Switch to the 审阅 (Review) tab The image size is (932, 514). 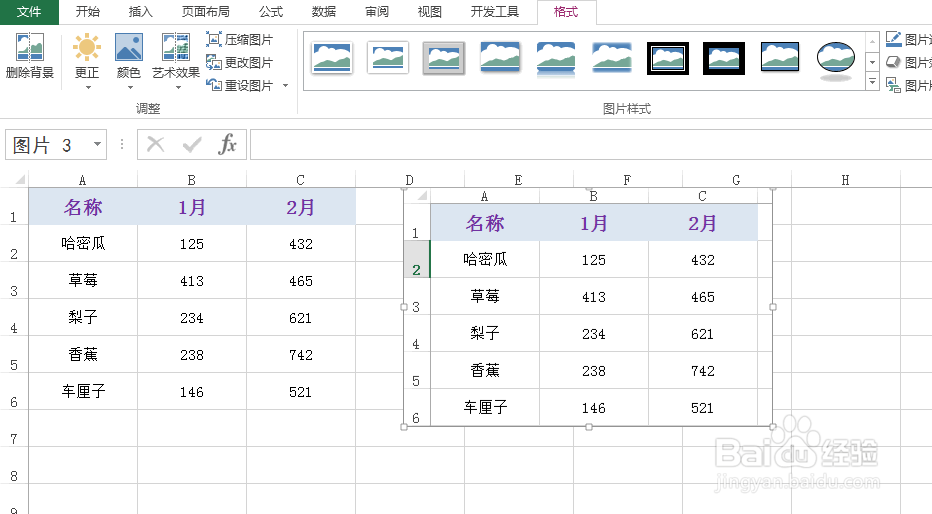click(x=377, y=12)
